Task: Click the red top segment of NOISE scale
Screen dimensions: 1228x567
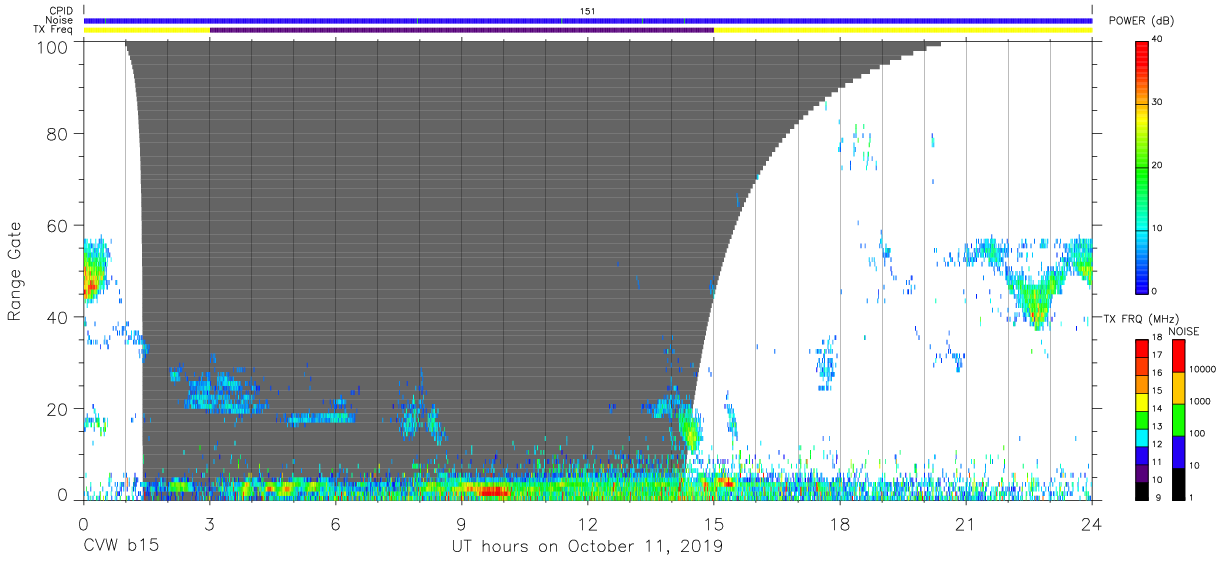Action: [1178, 356]
